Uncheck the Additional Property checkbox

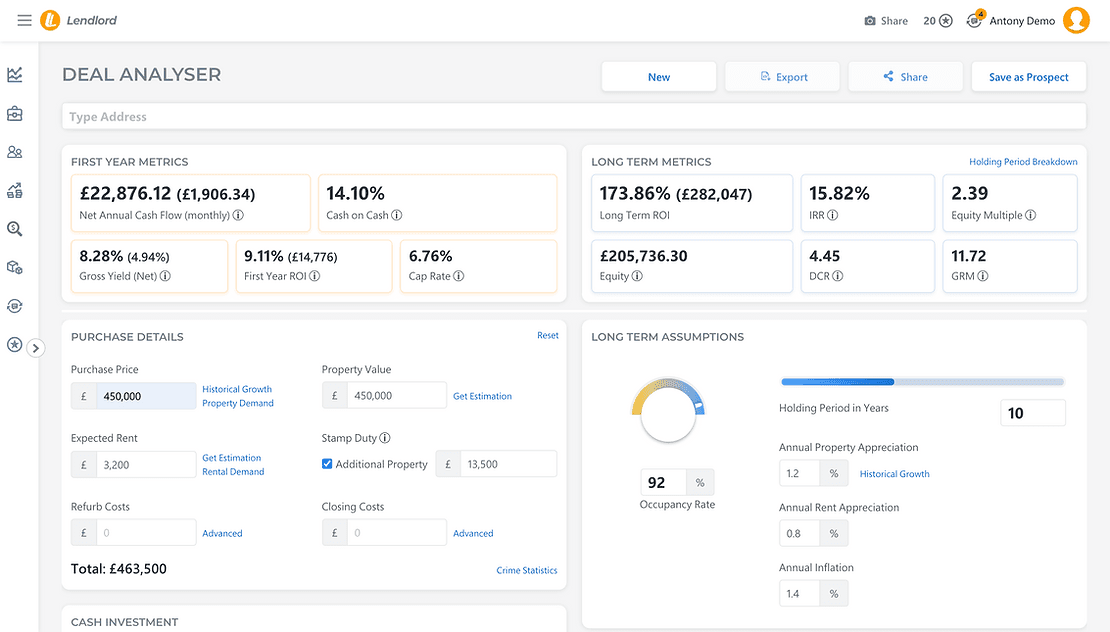[x=327, y=464]
